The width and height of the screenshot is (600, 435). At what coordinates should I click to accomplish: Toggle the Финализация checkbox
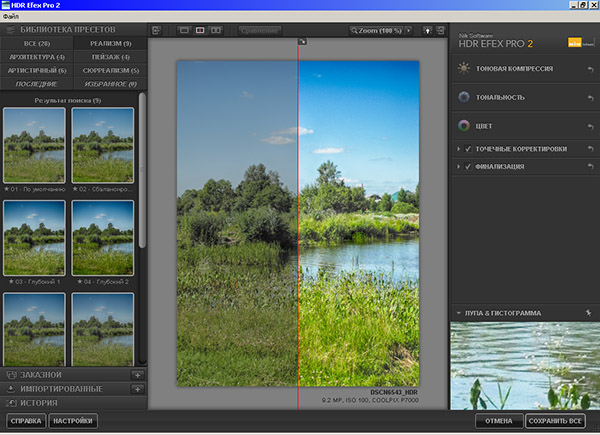468,166
